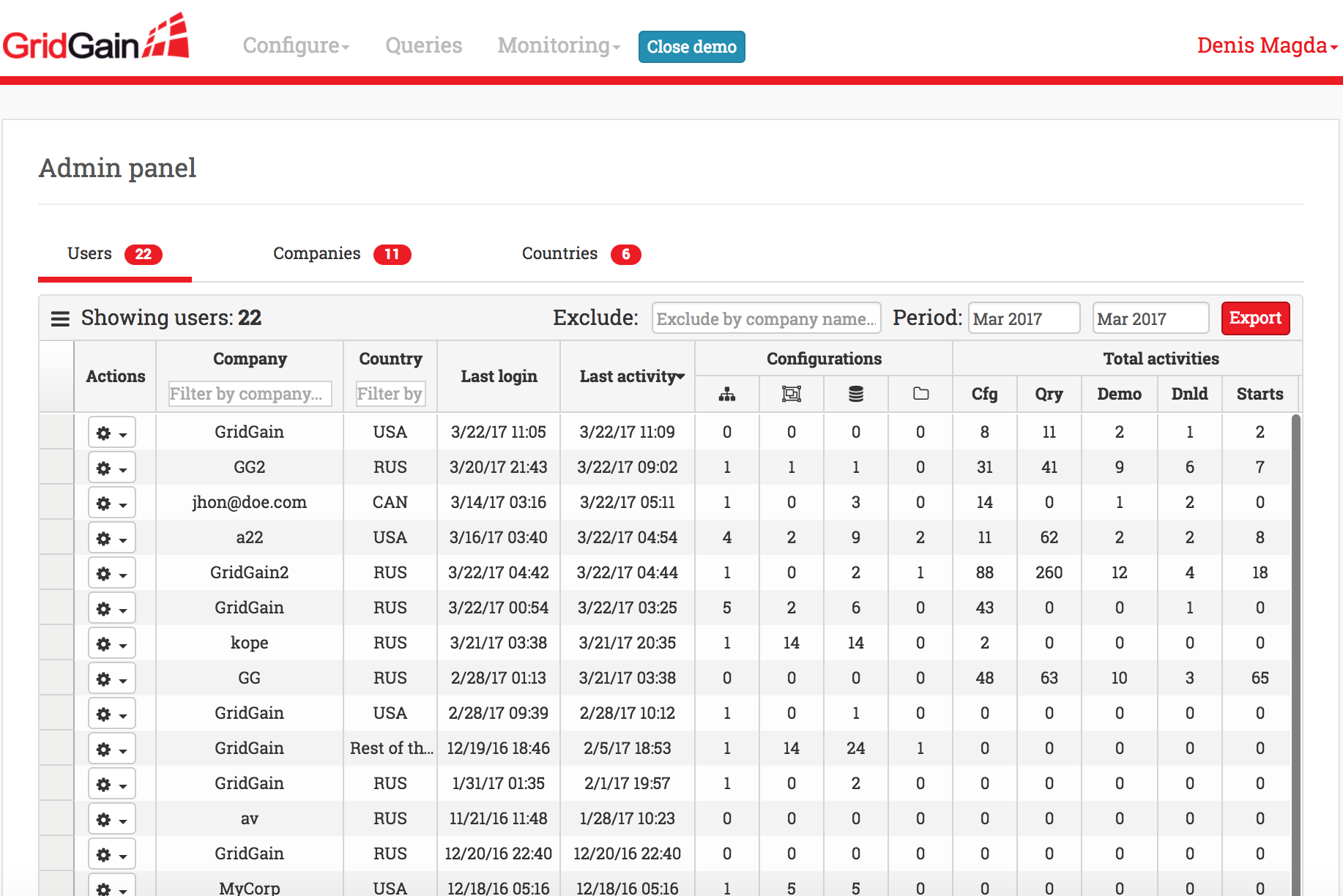
Task: Go to Queries
Action: pyautogui.click(x=424, y=45)
